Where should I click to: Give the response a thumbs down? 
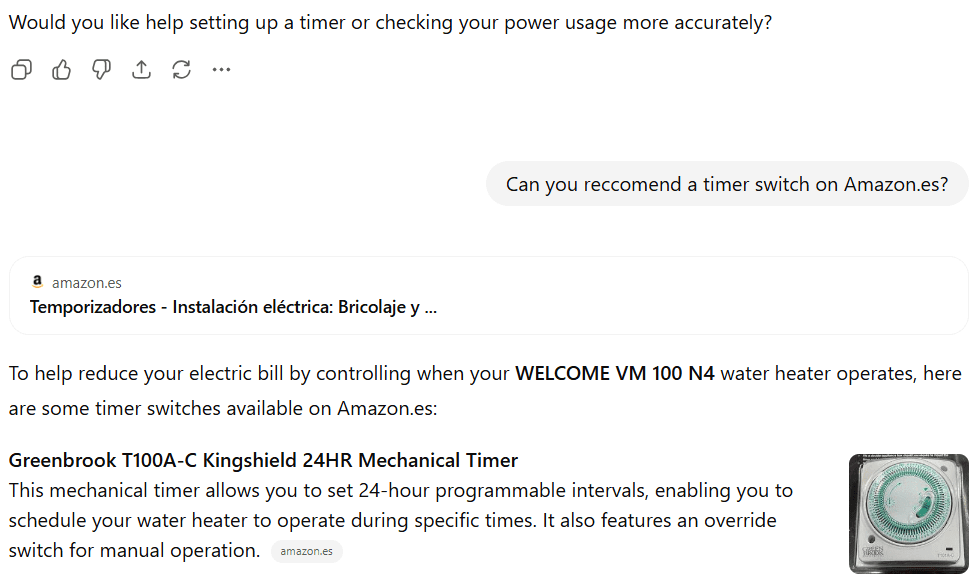pos(101,69)
